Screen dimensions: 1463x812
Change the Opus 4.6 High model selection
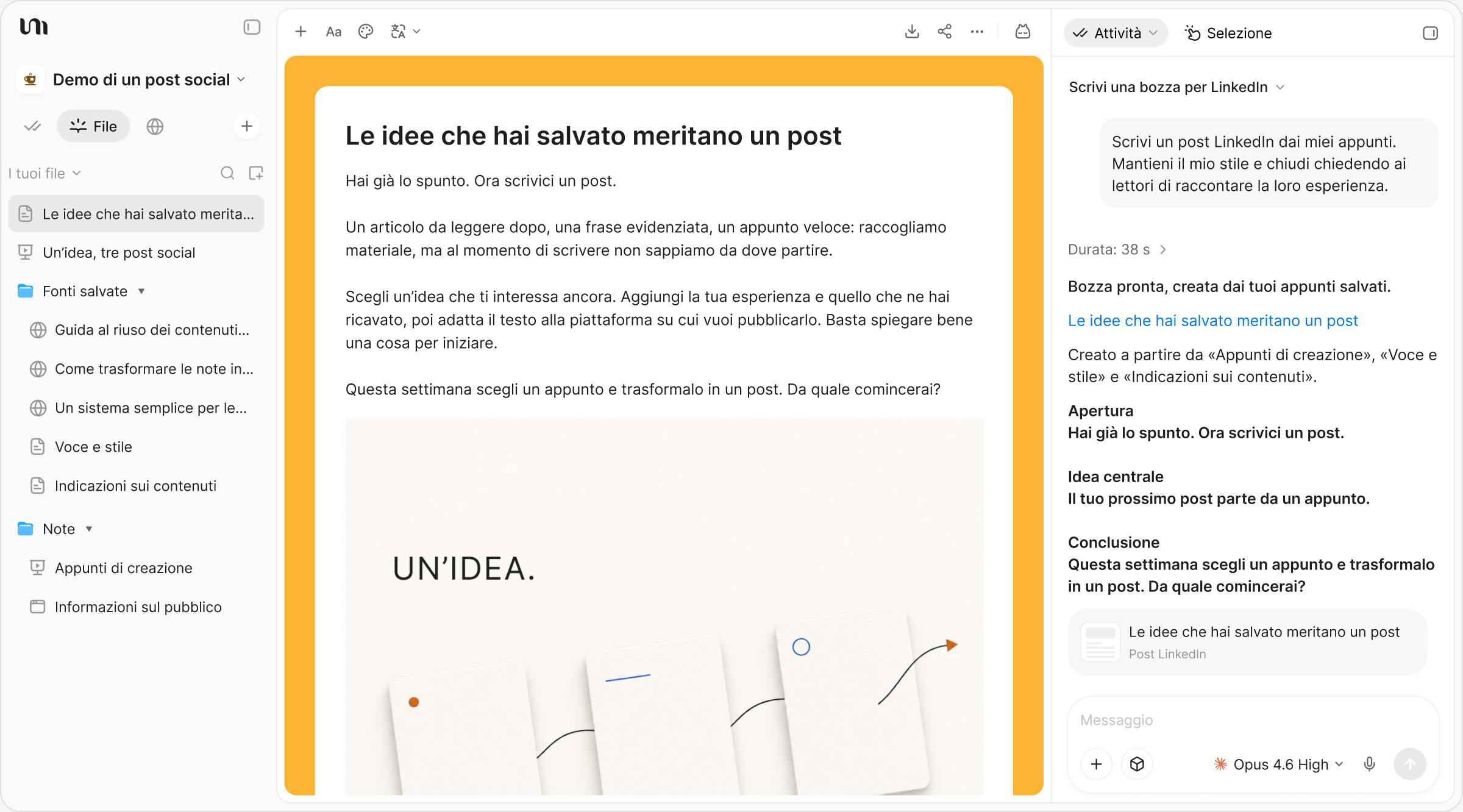click(x=1279, y=764)
